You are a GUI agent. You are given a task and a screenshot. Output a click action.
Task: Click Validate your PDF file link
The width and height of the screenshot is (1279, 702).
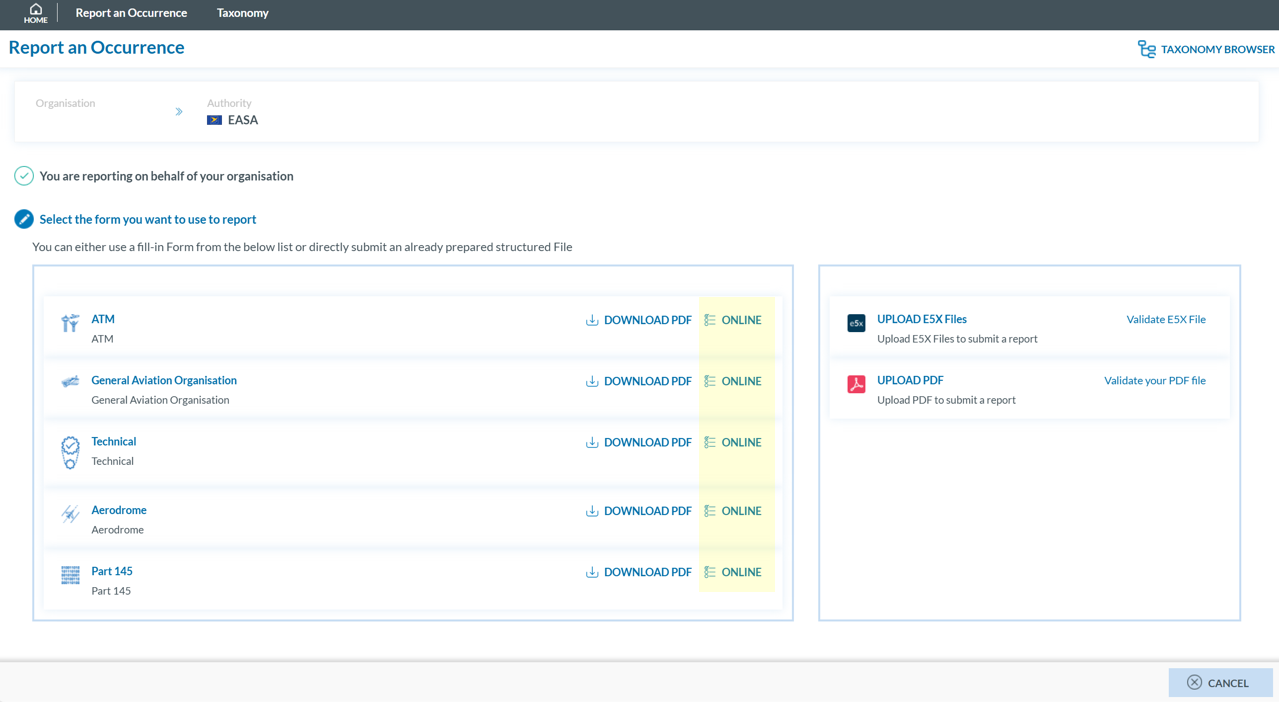point(1154,381)
